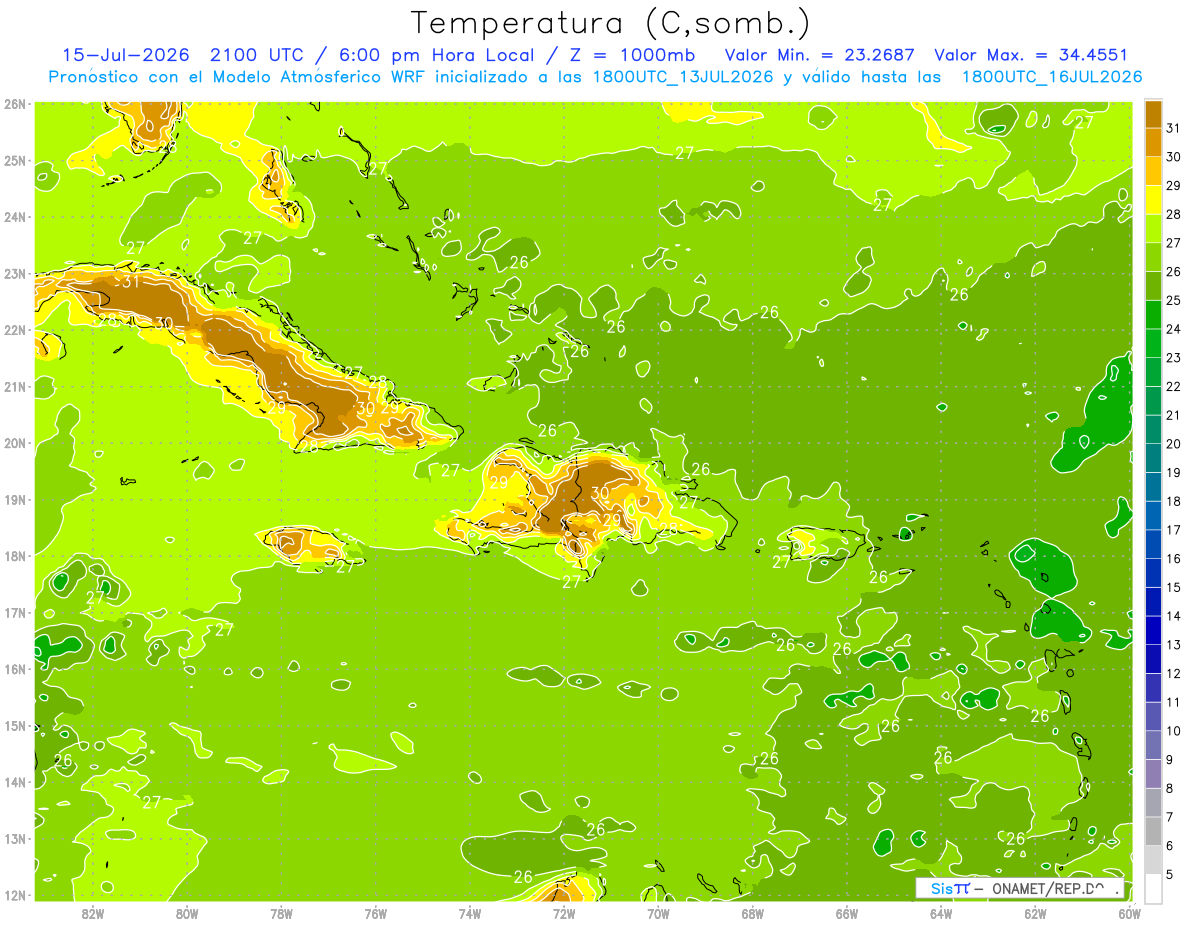Click the 64W longitude axis label
Viewport: 1200px width, 927px height.
941,913
